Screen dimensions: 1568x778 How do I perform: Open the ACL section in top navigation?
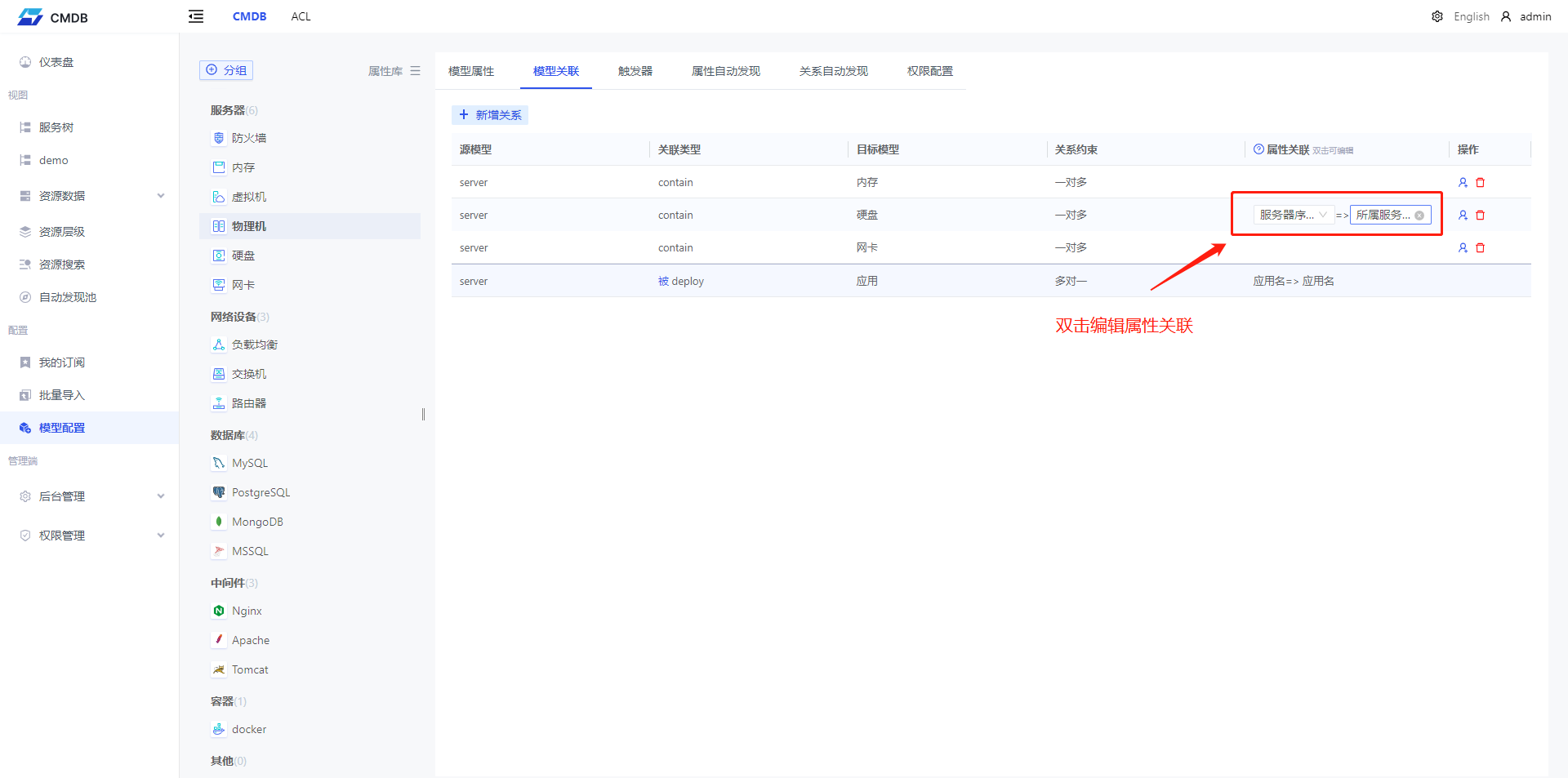click(301, 16)
